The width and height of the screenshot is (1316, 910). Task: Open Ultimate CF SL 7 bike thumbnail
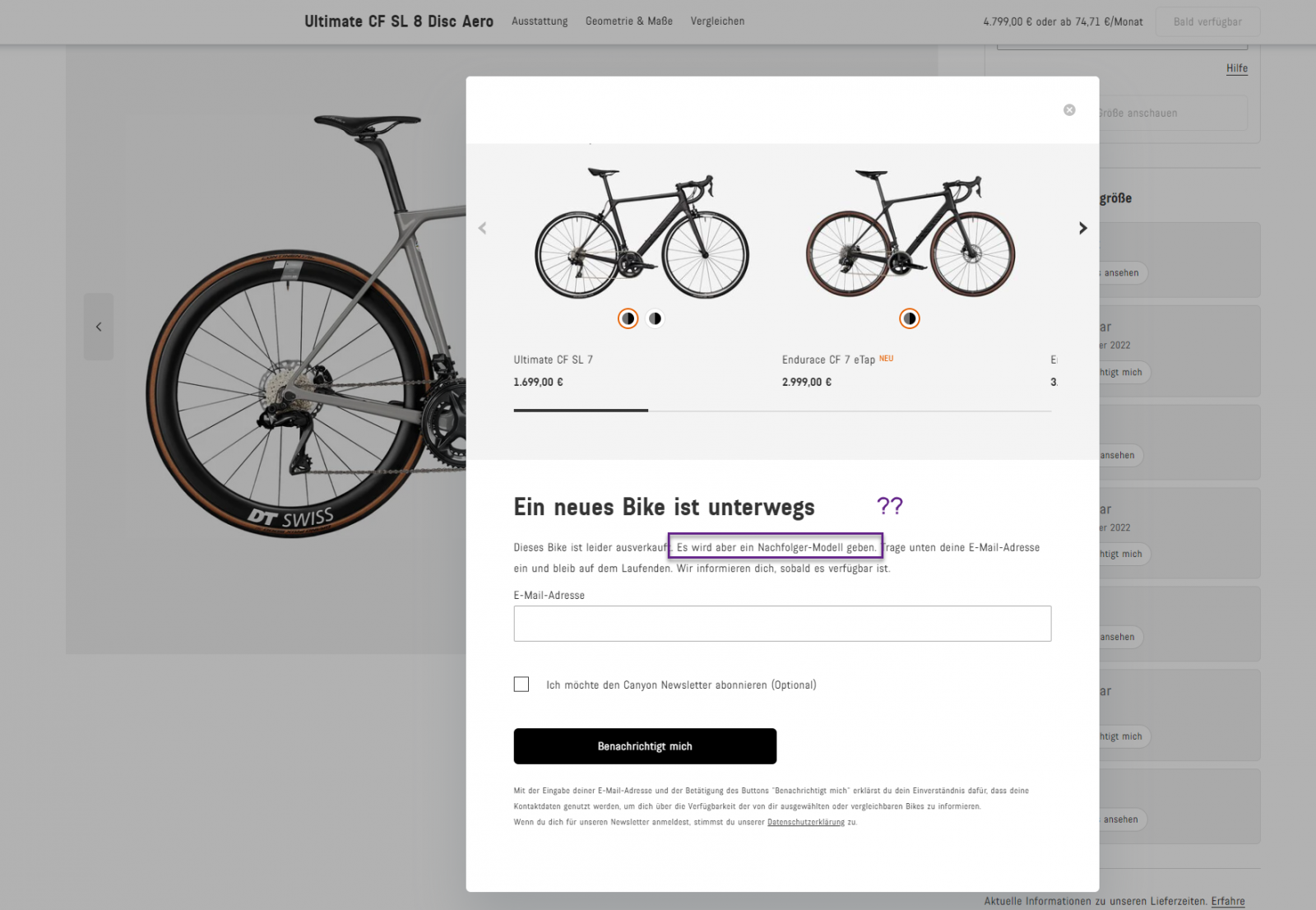642,234
